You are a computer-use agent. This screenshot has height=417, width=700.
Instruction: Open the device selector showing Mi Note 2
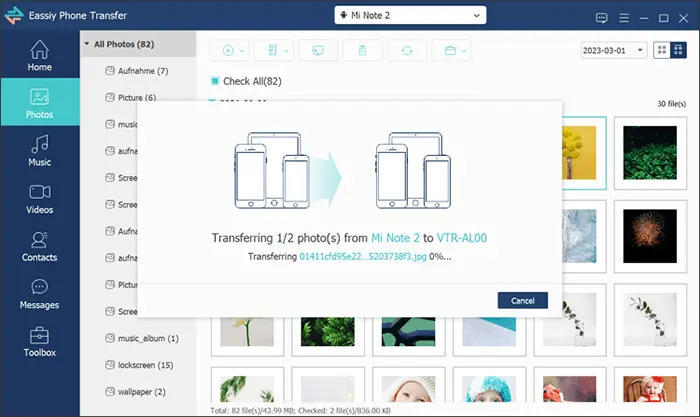[x=410, y=15]
